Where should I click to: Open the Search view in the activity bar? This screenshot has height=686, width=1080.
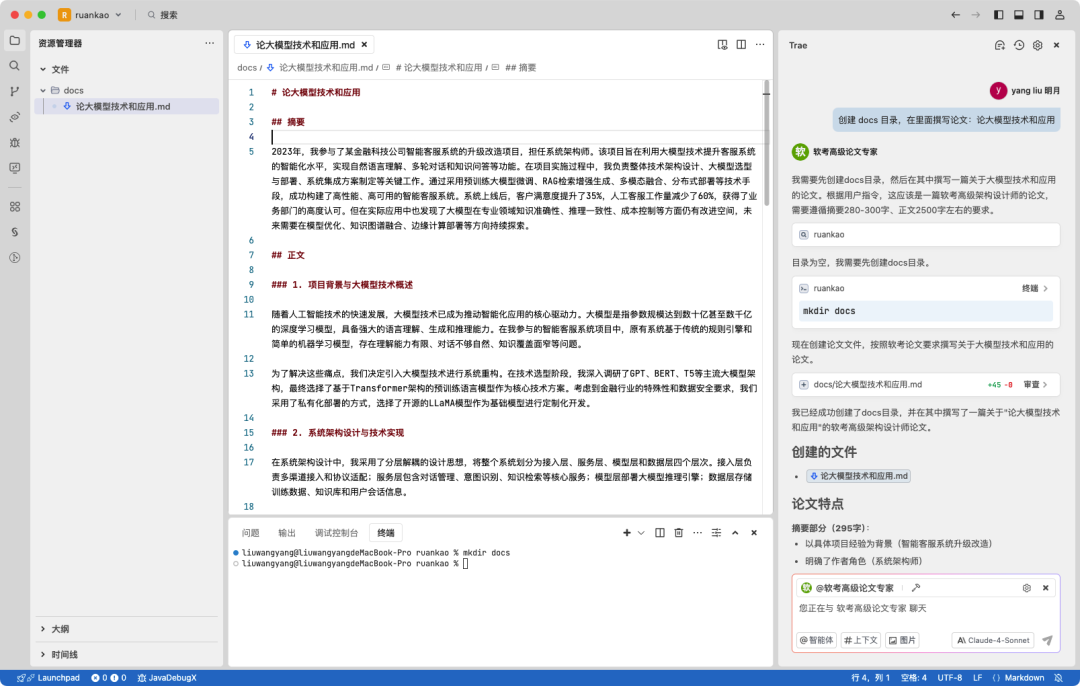point(14,64)
